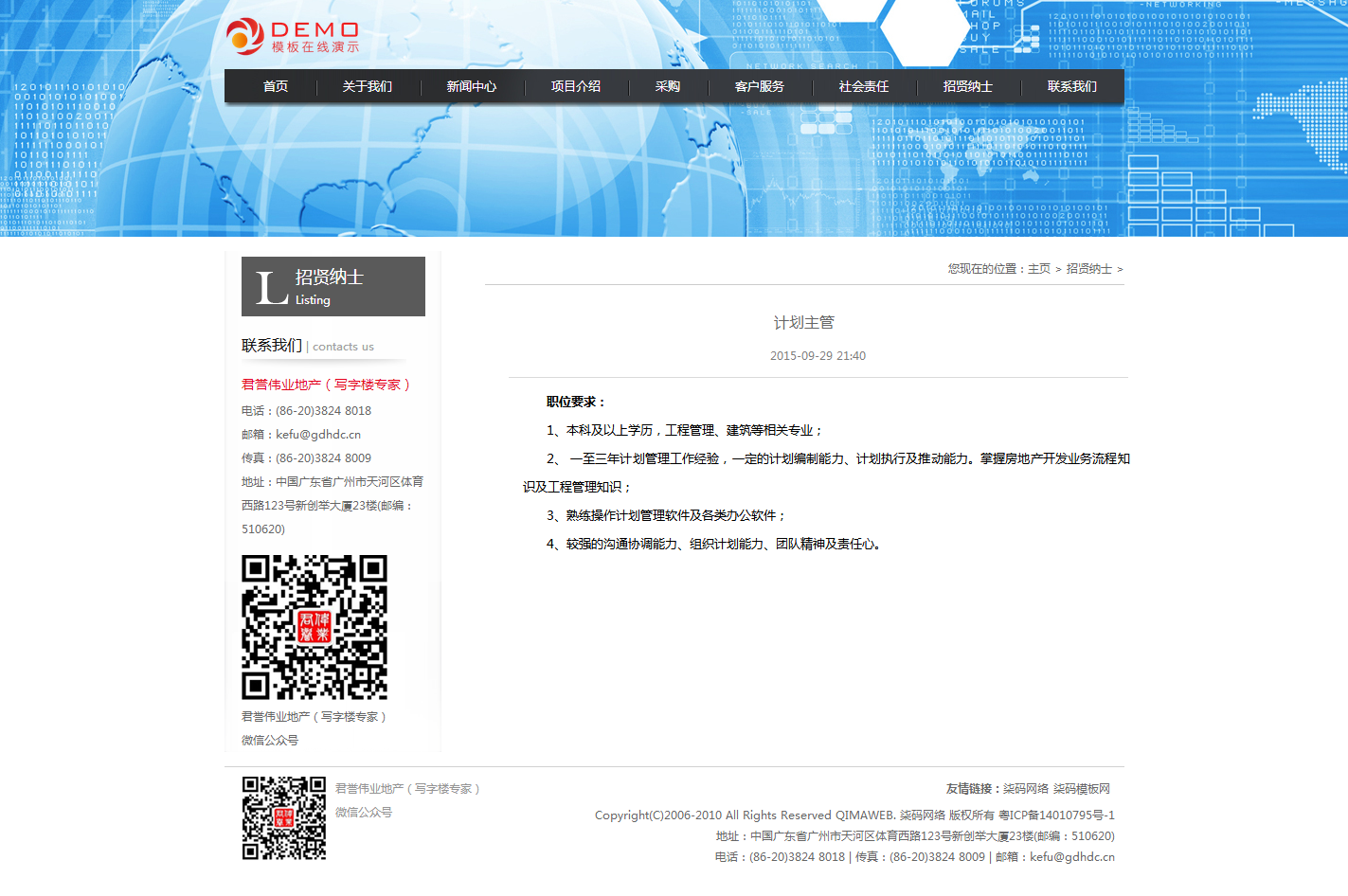This screenshot has width=1348, height=896.
Task: Click the kefu@gdhdc.cn email in sidebar
Action: [318, 435]
